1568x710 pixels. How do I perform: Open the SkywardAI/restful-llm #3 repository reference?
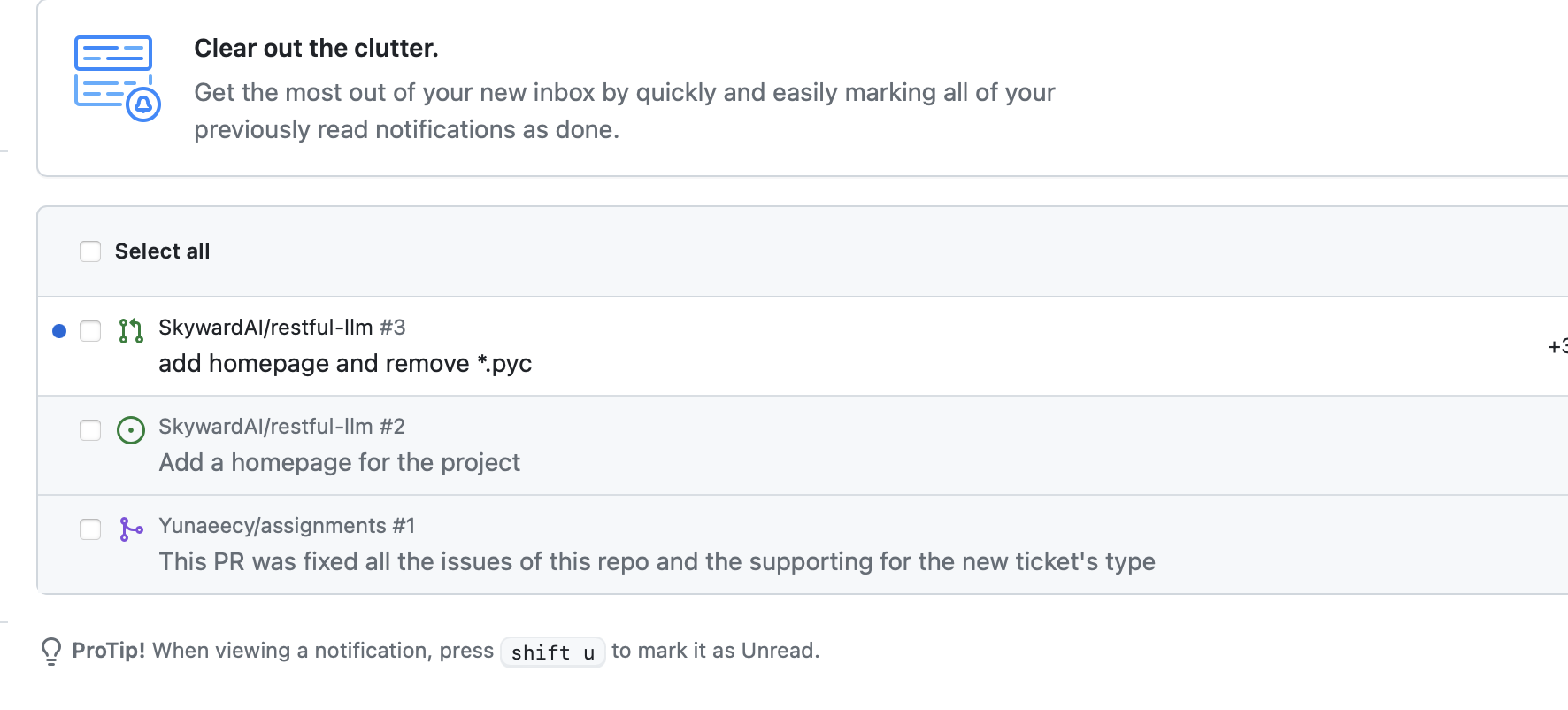[x=281, y=328]
